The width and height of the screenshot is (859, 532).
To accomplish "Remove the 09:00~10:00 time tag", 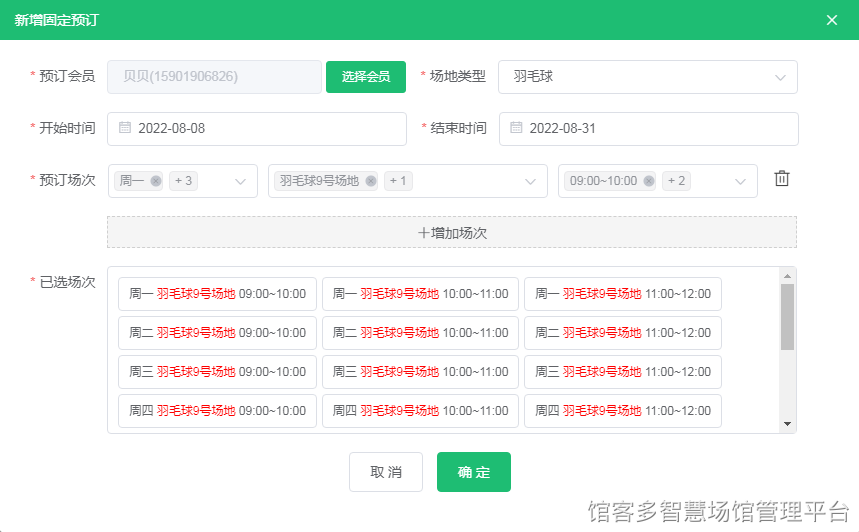I will [649, 181].
